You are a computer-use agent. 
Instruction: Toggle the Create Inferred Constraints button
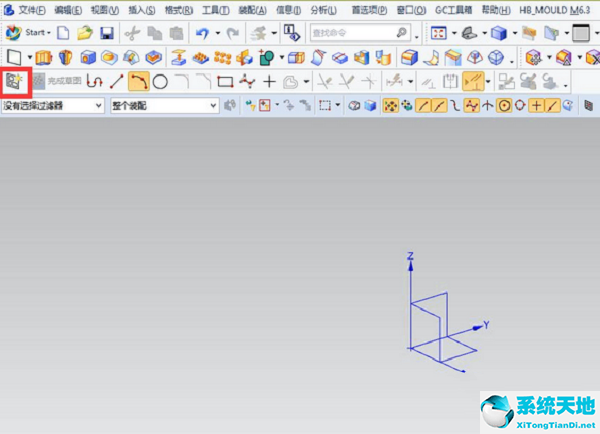pyautogui.click(x=473, y=82)
